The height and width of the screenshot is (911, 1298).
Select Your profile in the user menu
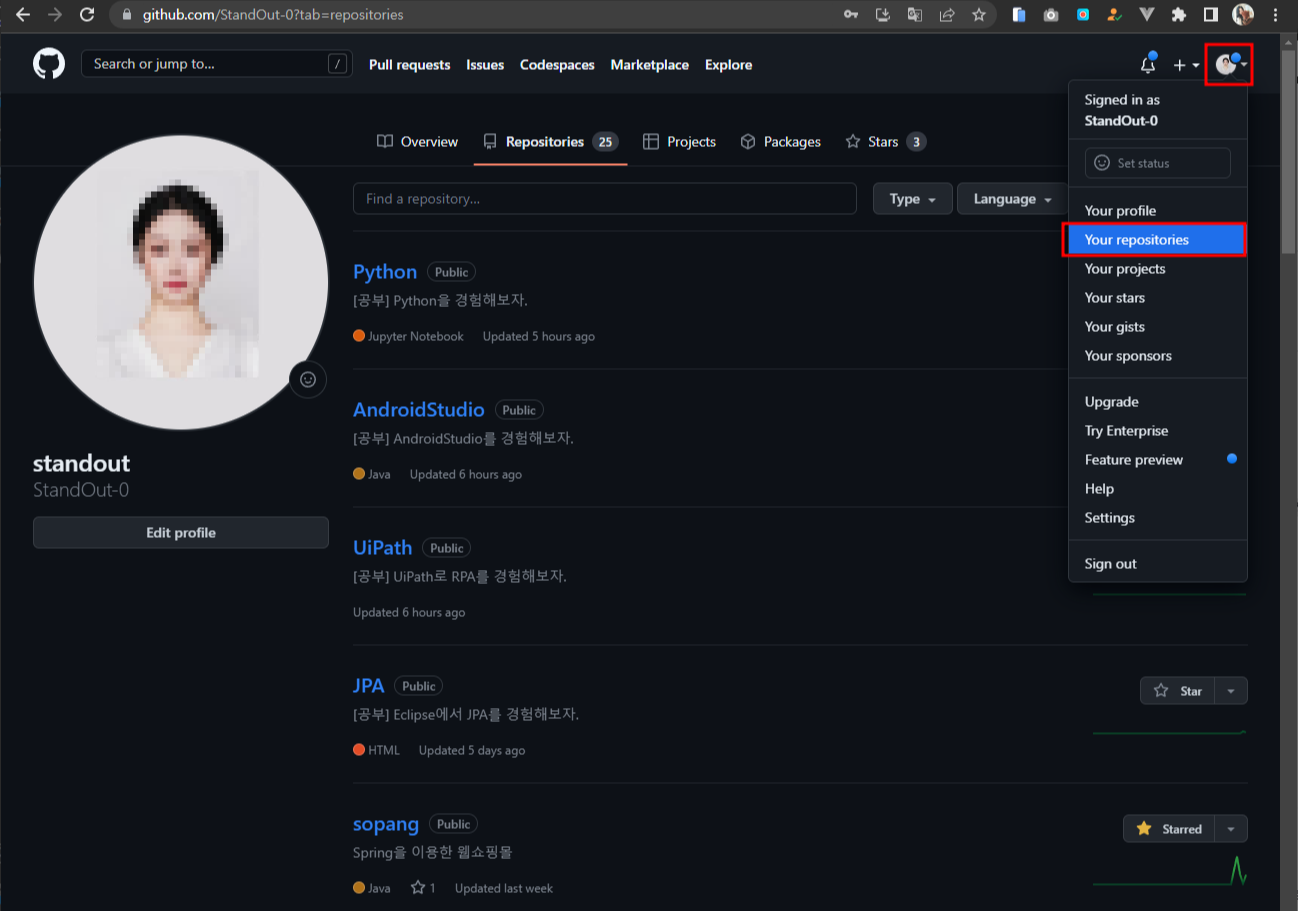(x=1158, y=211)
